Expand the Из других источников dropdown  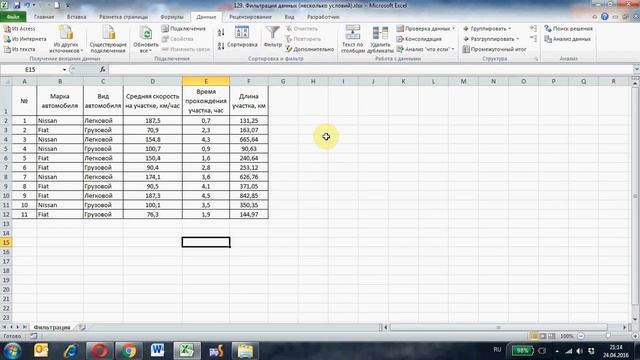click(x=66, y=39)
